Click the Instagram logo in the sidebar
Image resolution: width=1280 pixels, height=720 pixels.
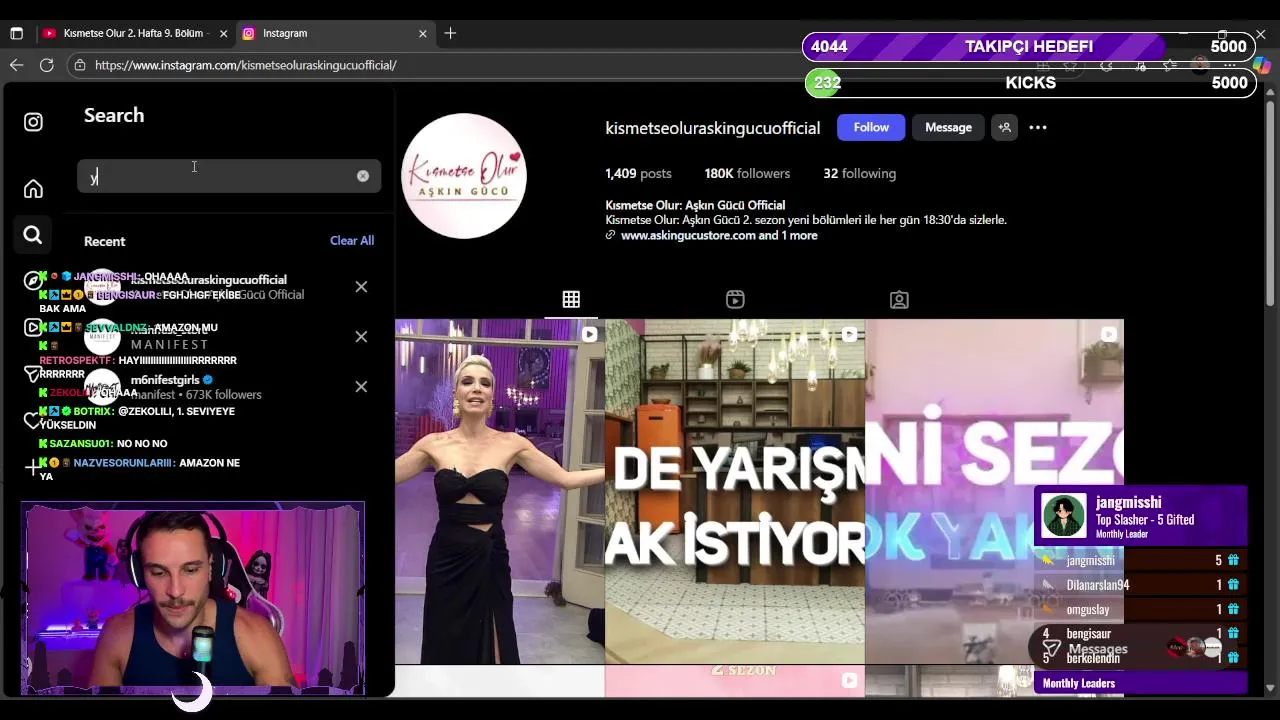tap(33, 122)
